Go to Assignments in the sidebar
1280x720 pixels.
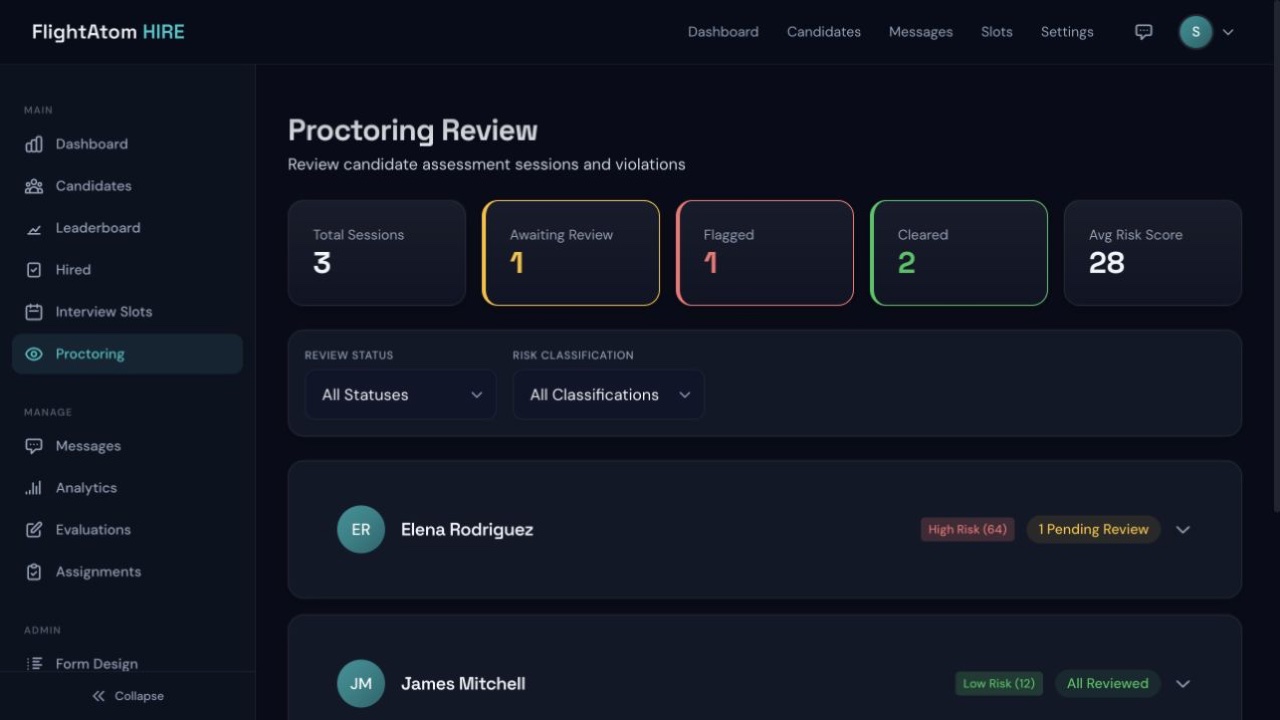(x=128, y=572)
